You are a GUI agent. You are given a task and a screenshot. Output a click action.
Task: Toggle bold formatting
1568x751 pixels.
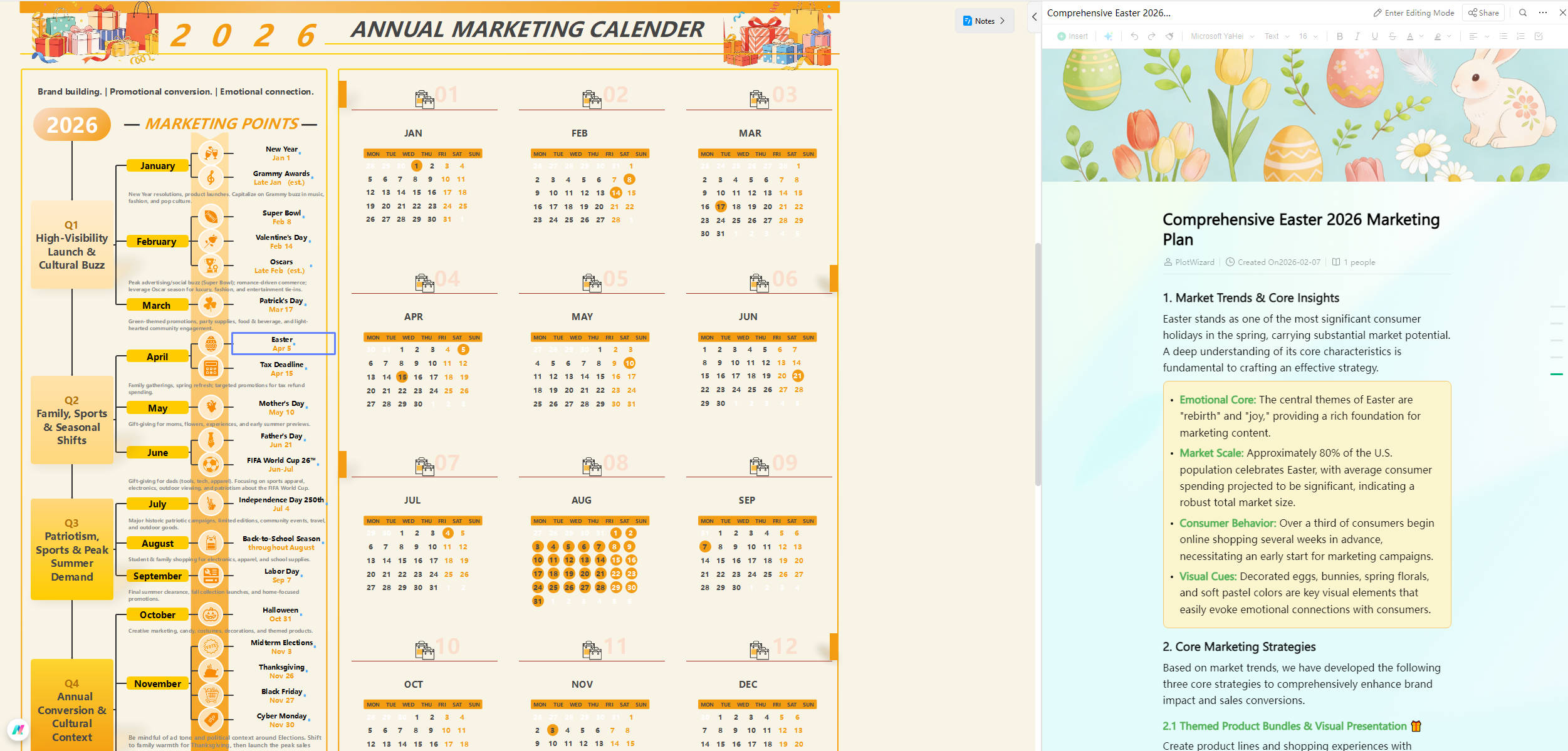tap(1340, 36)
